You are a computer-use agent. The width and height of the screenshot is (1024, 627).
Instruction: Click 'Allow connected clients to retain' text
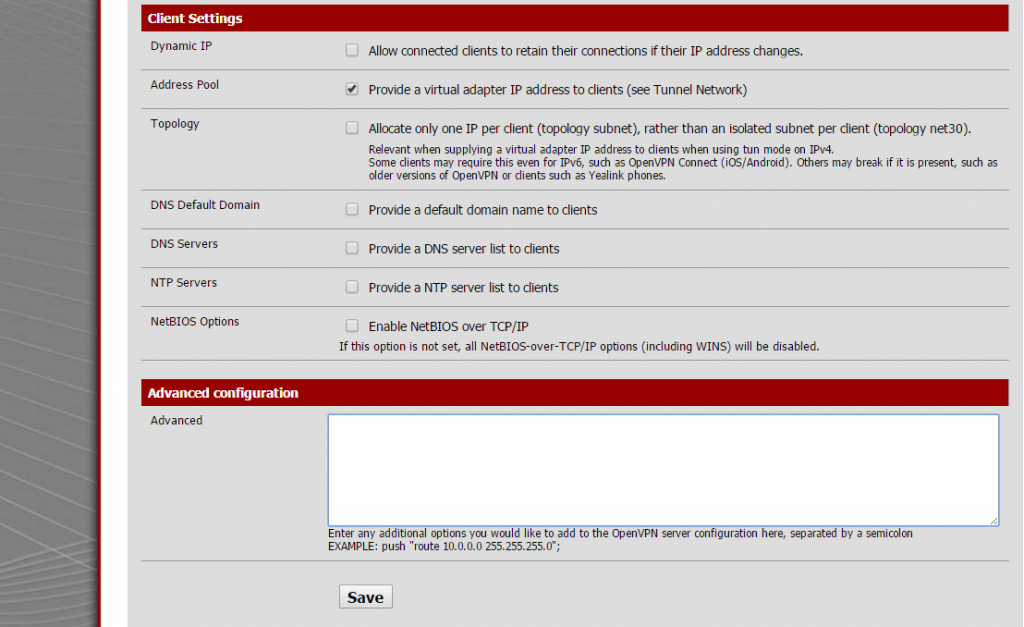(585, 51)
